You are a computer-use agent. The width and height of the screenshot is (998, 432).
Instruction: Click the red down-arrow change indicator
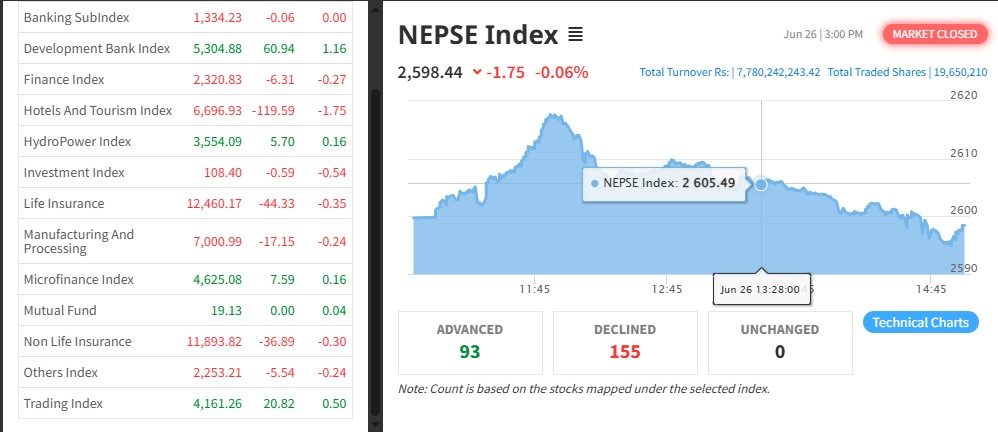[x=476, y=72]
